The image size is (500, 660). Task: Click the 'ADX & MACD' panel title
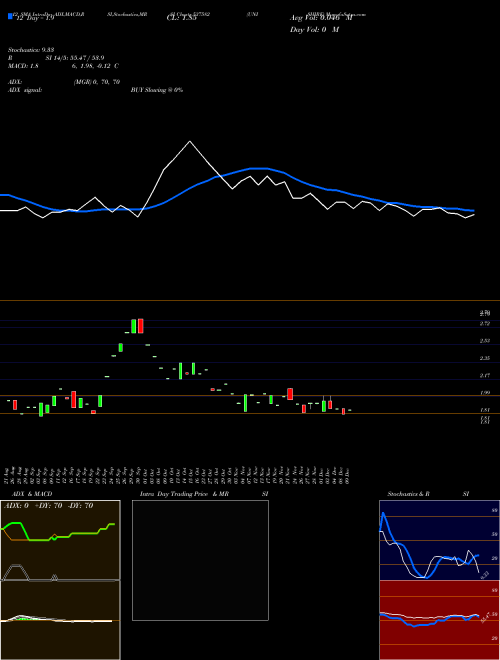point(32,494)
